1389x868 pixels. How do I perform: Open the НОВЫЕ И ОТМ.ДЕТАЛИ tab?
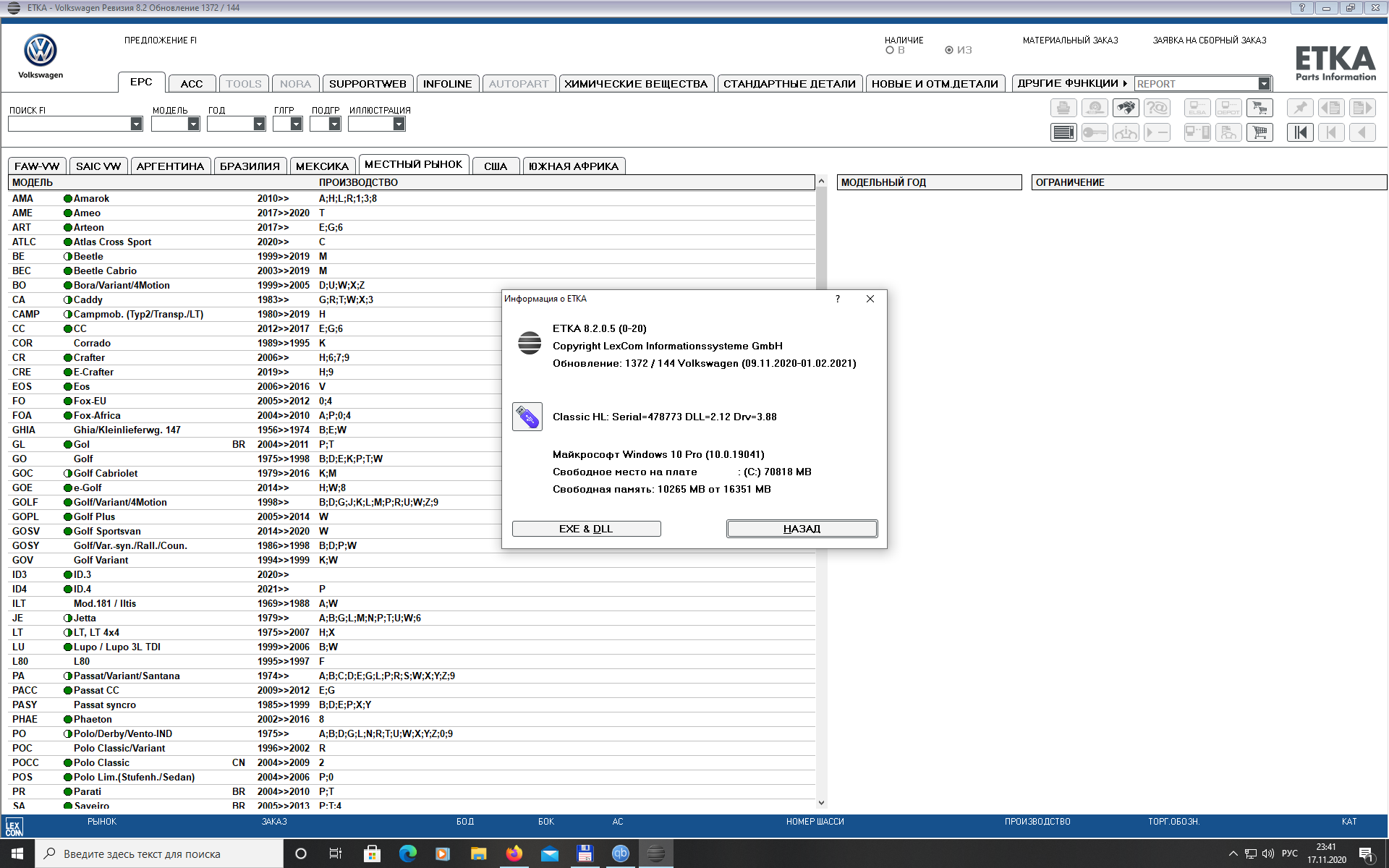coord(935,84)
